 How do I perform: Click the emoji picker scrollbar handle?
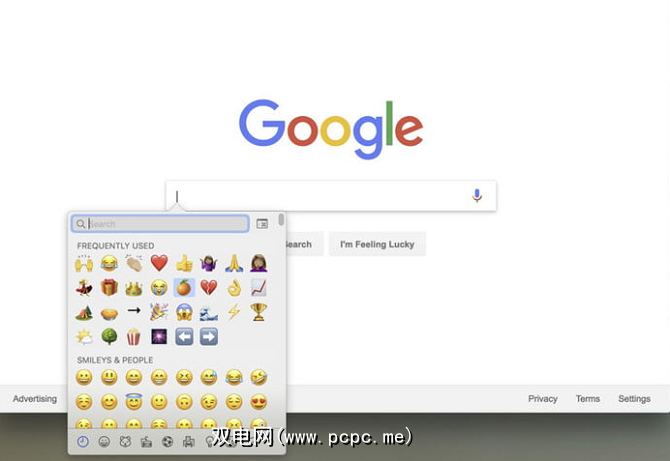[x=281, y=220]
